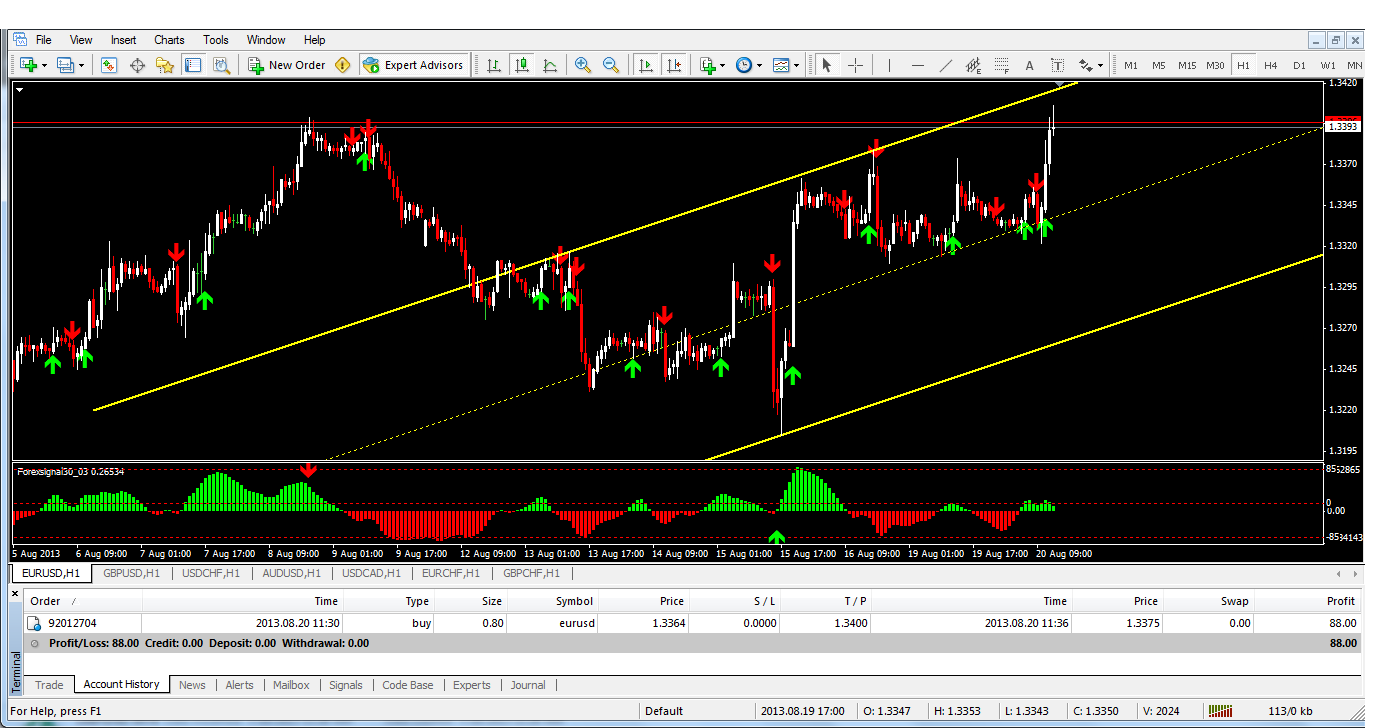1373x728 pixels.
Task: Select the Crosshair tool
Action: (856, 65)
